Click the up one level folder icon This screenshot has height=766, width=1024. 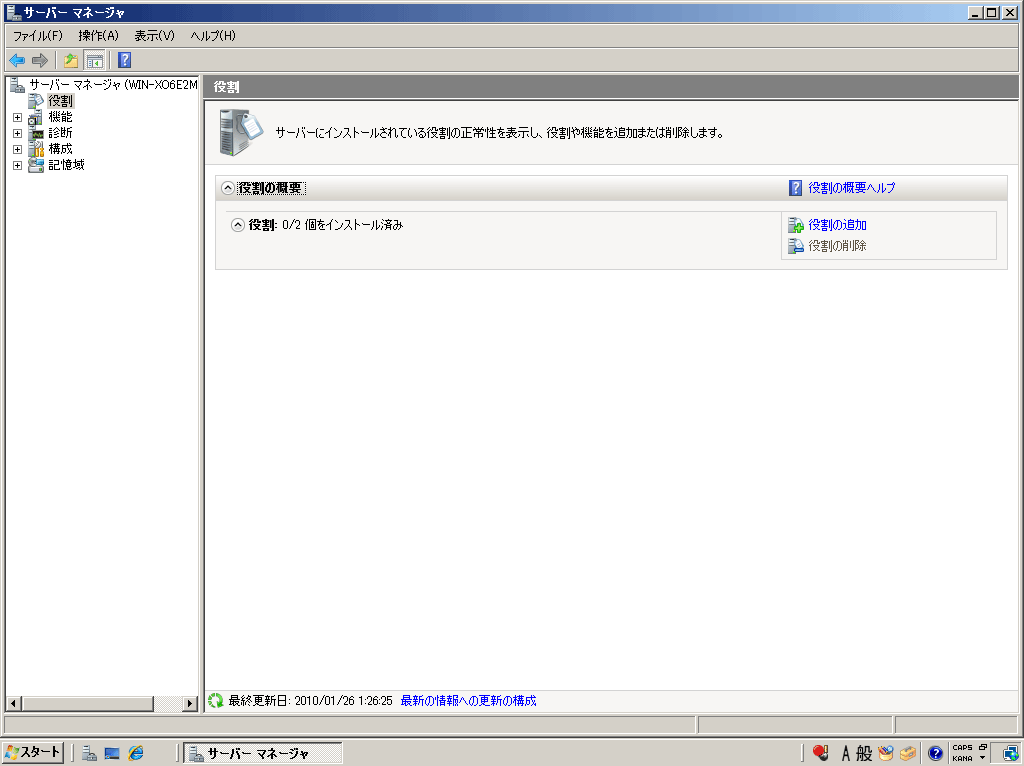[71, 61]
